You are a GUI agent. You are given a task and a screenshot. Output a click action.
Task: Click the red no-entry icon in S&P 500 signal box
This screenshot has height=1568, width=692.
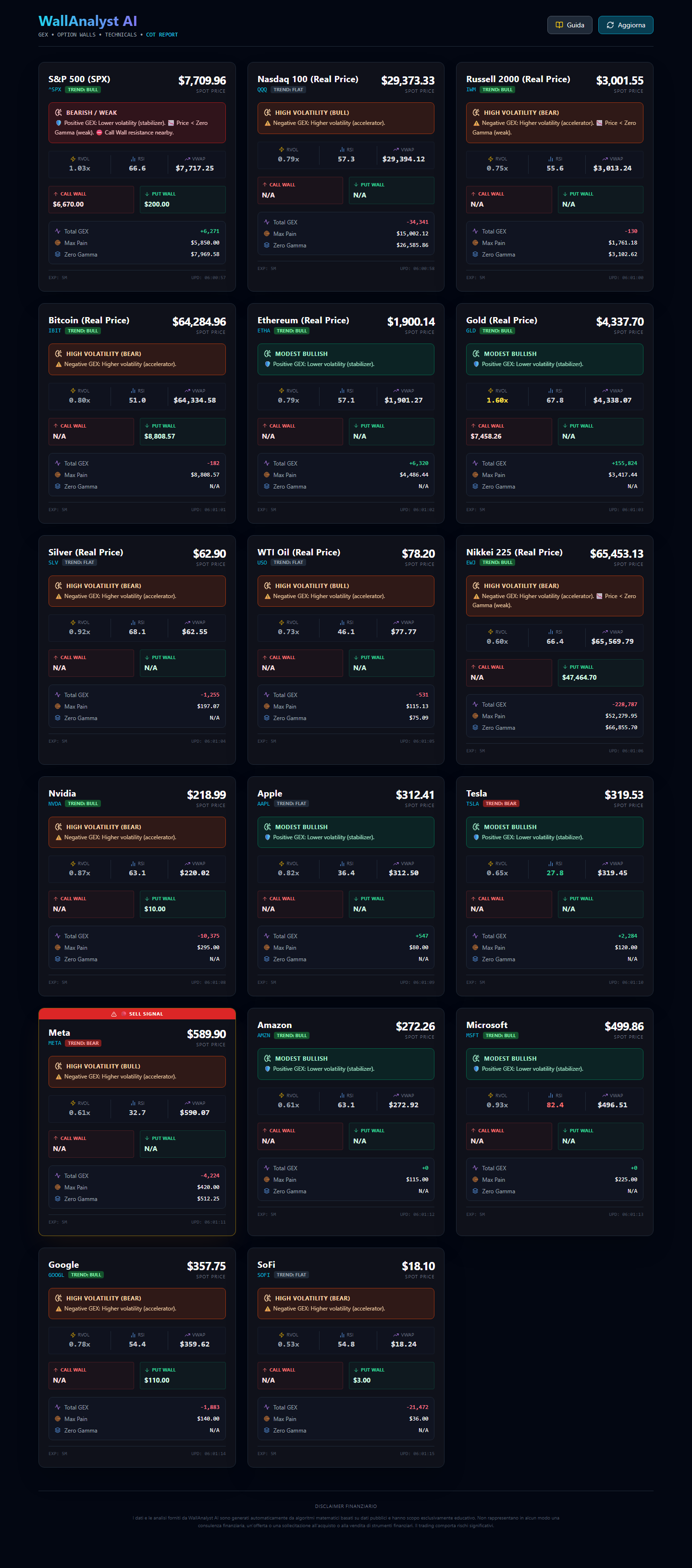99,133
